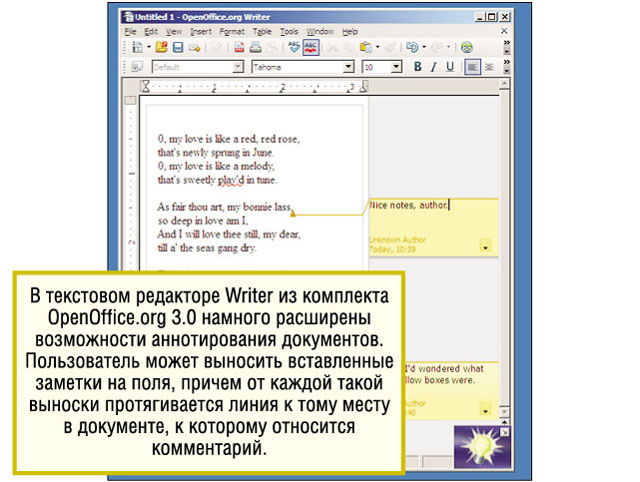Open the Tools menu
Screen dimensions: 640x482
point(289,32)
